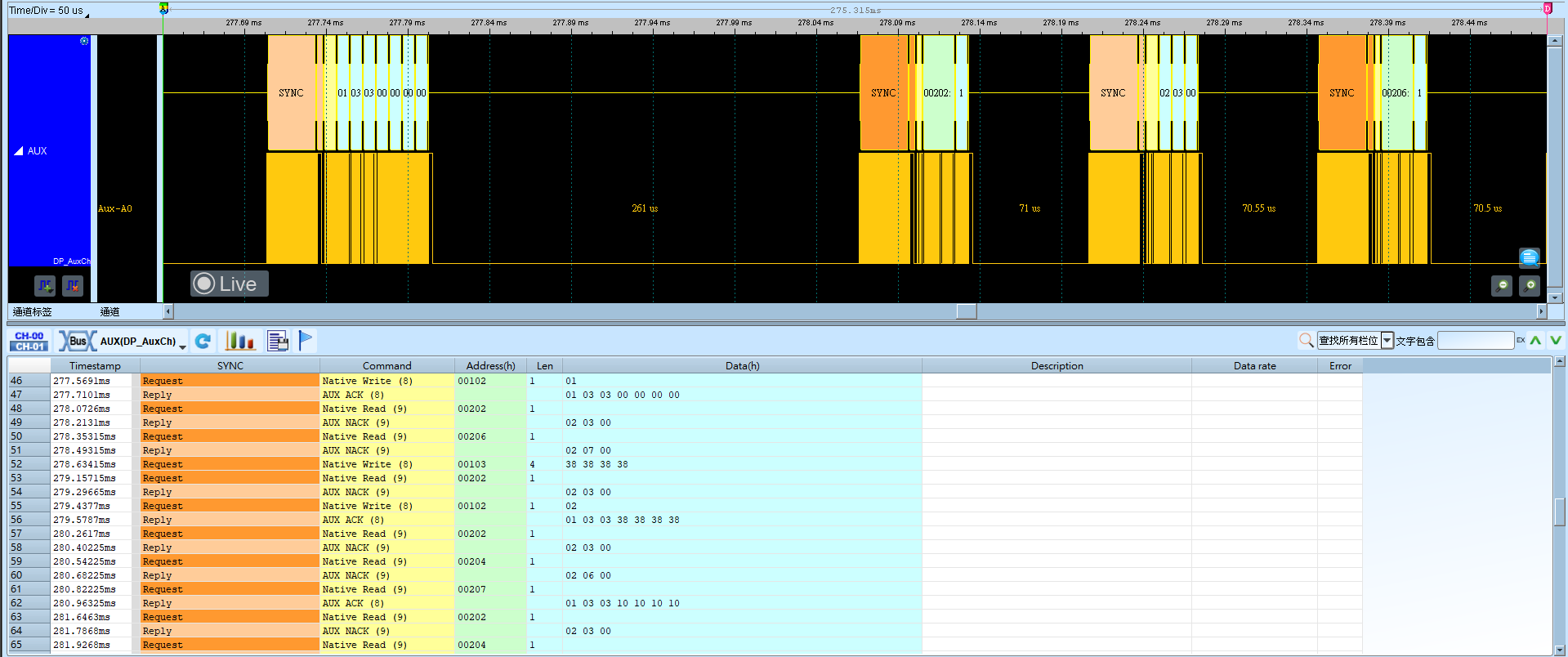This screenshot has height=657, width=1568.
Task: Open the statistics bar chart icon
Action: pos(239,341)
